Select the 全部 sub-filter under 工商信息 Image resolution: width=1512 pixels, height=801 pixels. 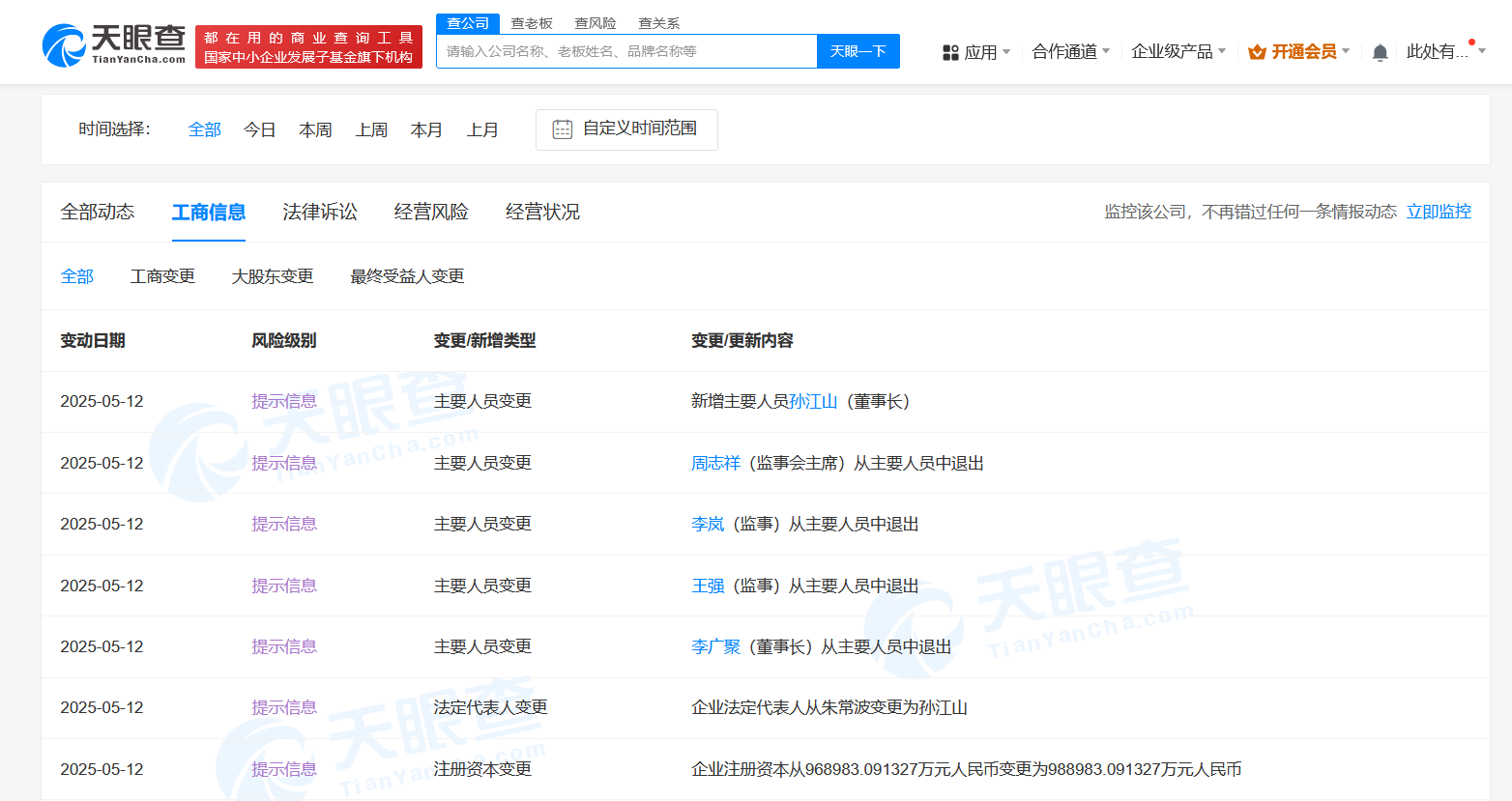[x=77, y=276]
